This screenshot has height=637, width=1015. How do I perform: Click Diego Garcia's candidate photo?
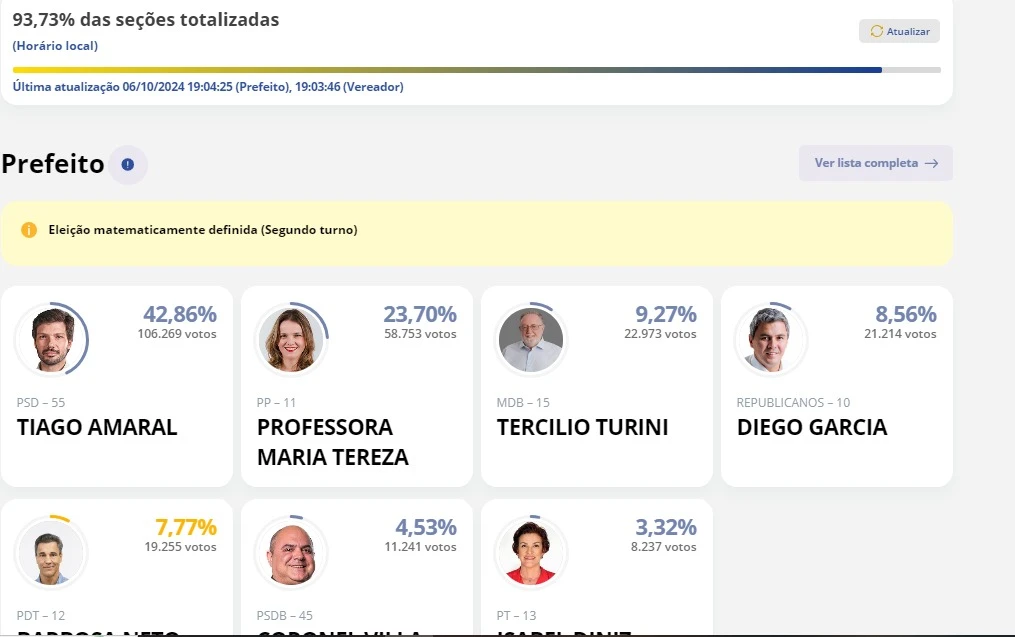click(770, 340)
